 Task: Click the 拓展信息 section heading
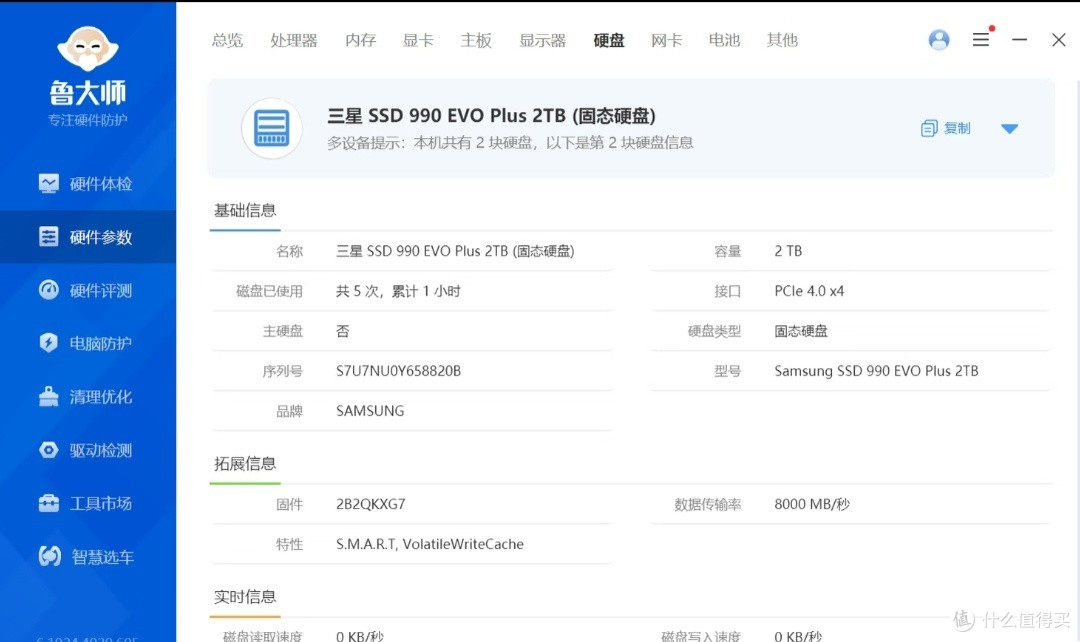point(245,464)
